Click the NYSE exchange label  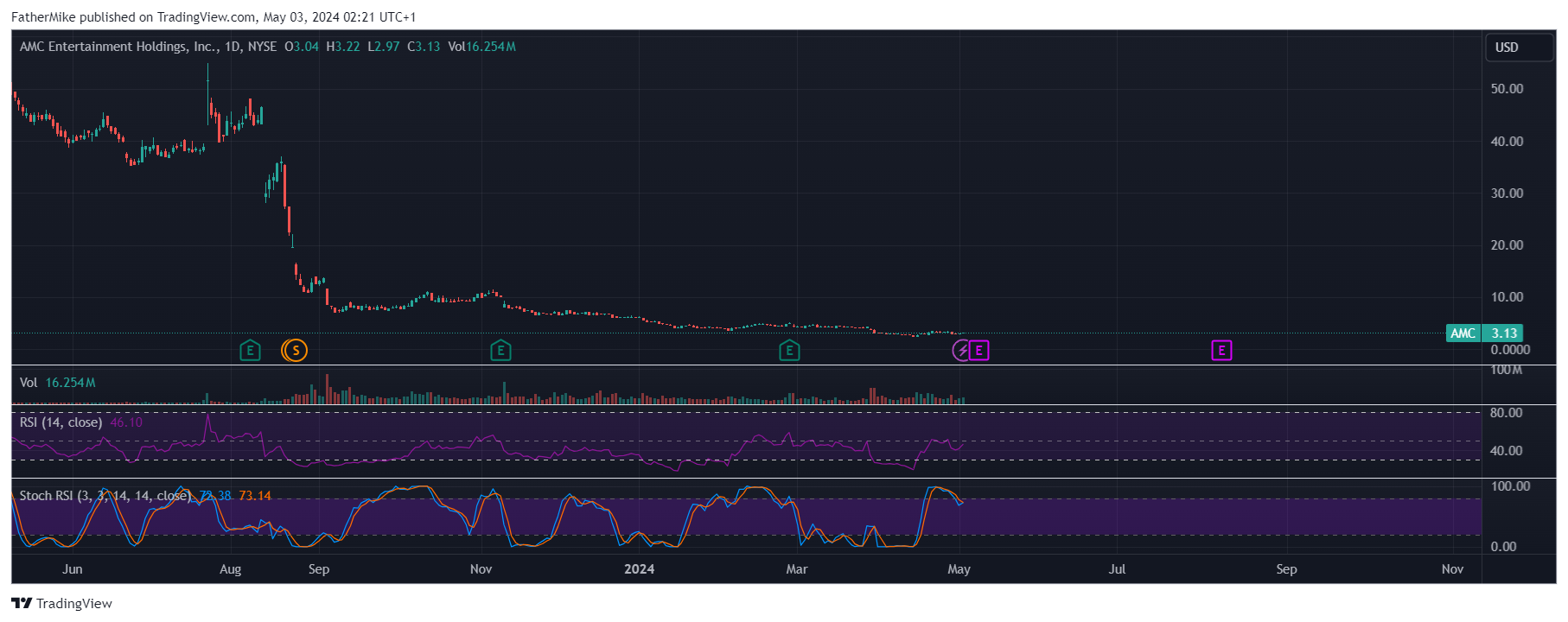click(262, 47)
